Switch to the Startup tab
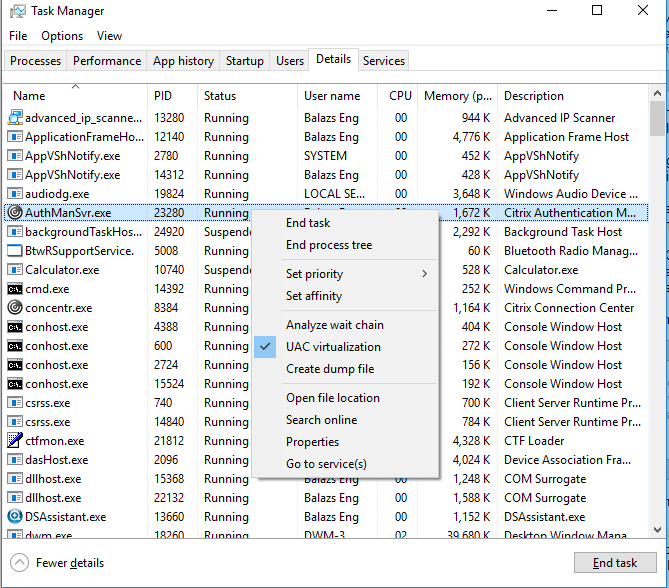669x588 pixels. pos(244,61)
